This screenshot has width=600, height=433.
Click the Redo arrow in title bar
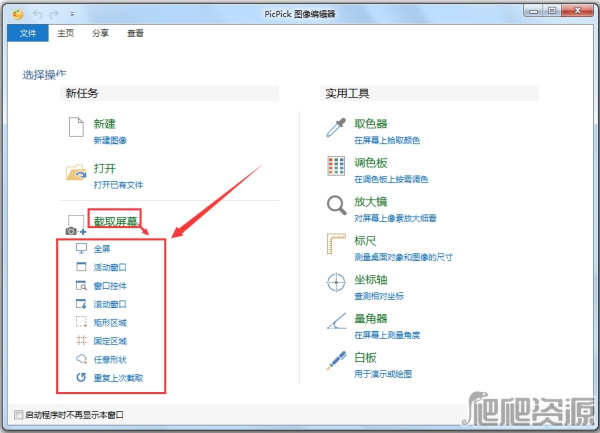pos(54,15)
